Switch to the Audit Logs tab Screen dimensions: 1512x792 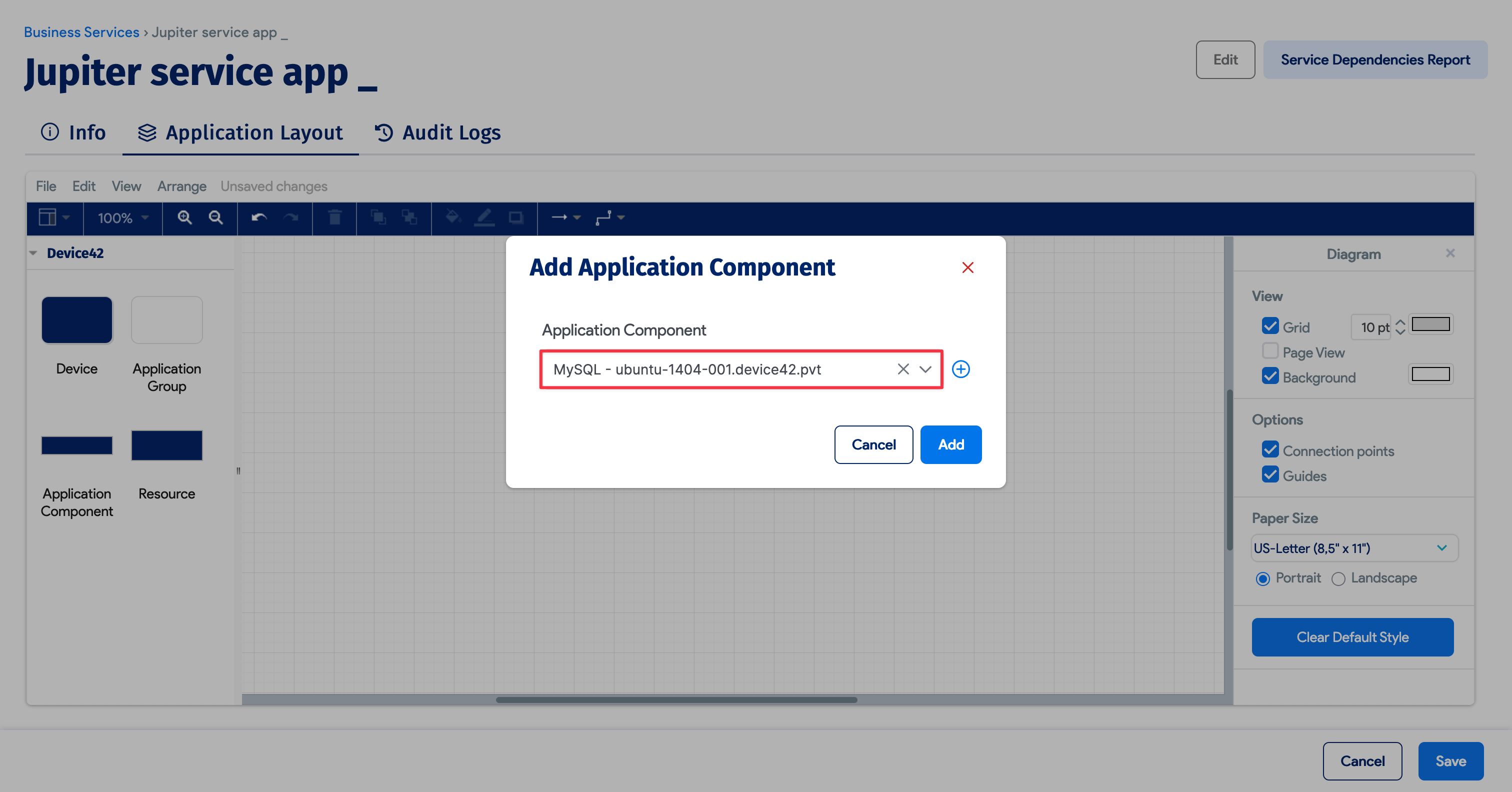click(x=437, y=132)
